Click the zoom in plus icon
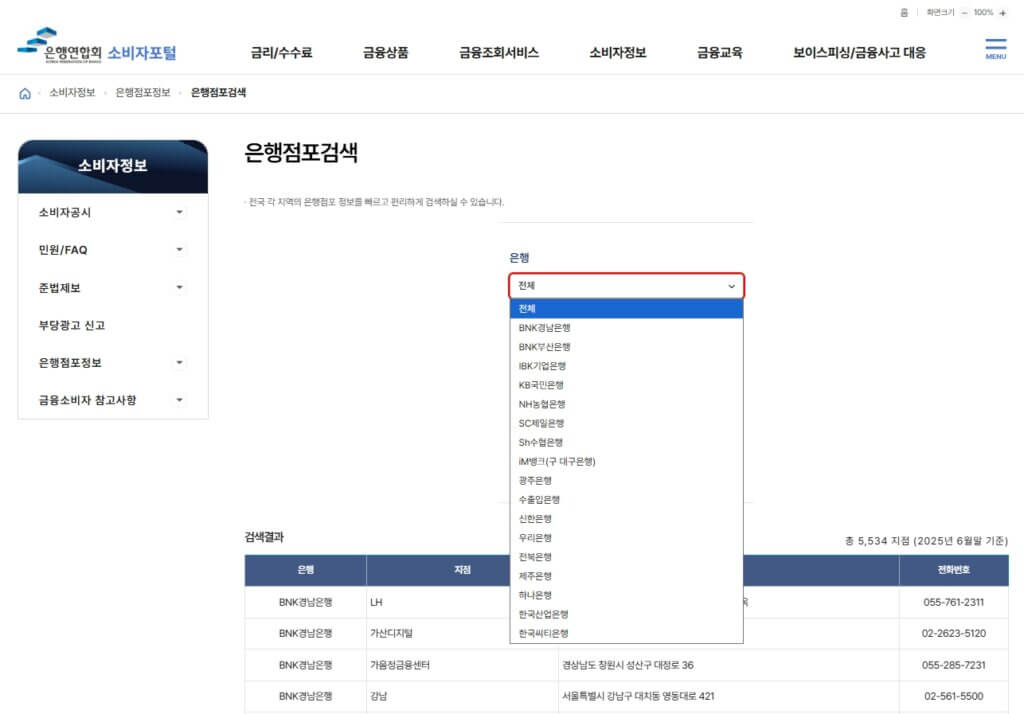 [1003, 13]
